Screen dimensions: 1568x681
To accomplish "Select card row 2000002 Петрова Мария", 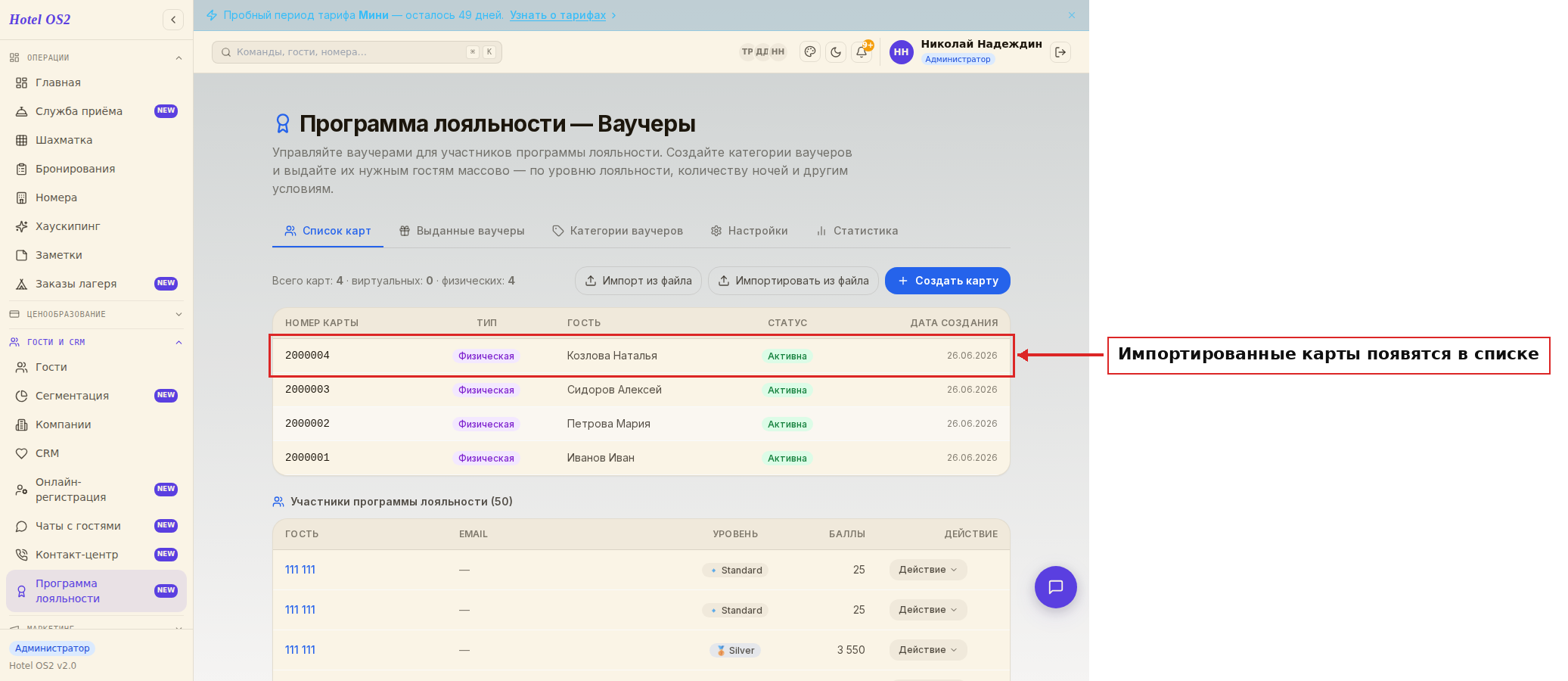I will point(641,424).
